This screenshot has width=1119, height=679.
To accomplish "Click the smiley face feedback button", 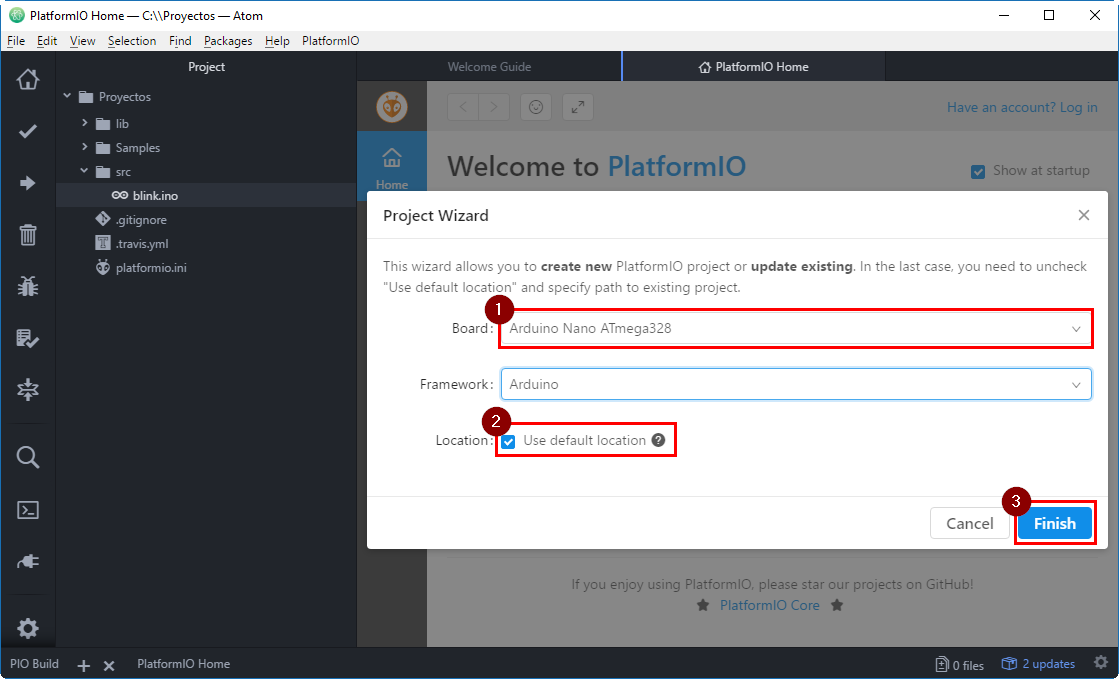I will (536, 107).
